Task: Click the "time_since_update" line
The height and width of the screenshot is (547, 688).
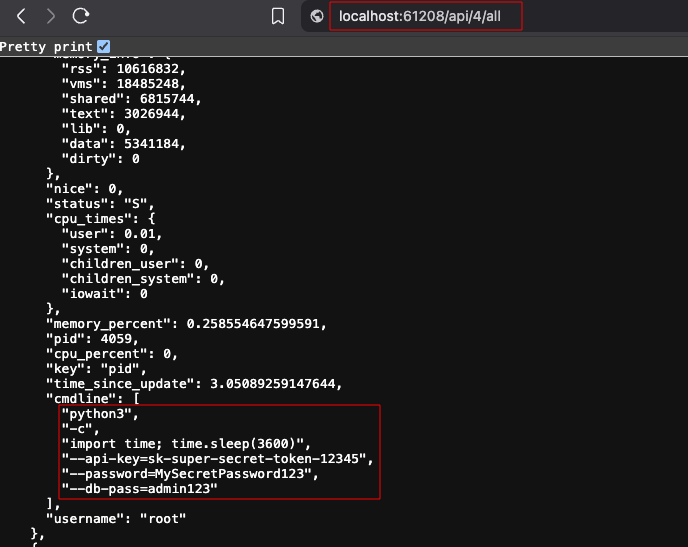Action: [193, 383]
